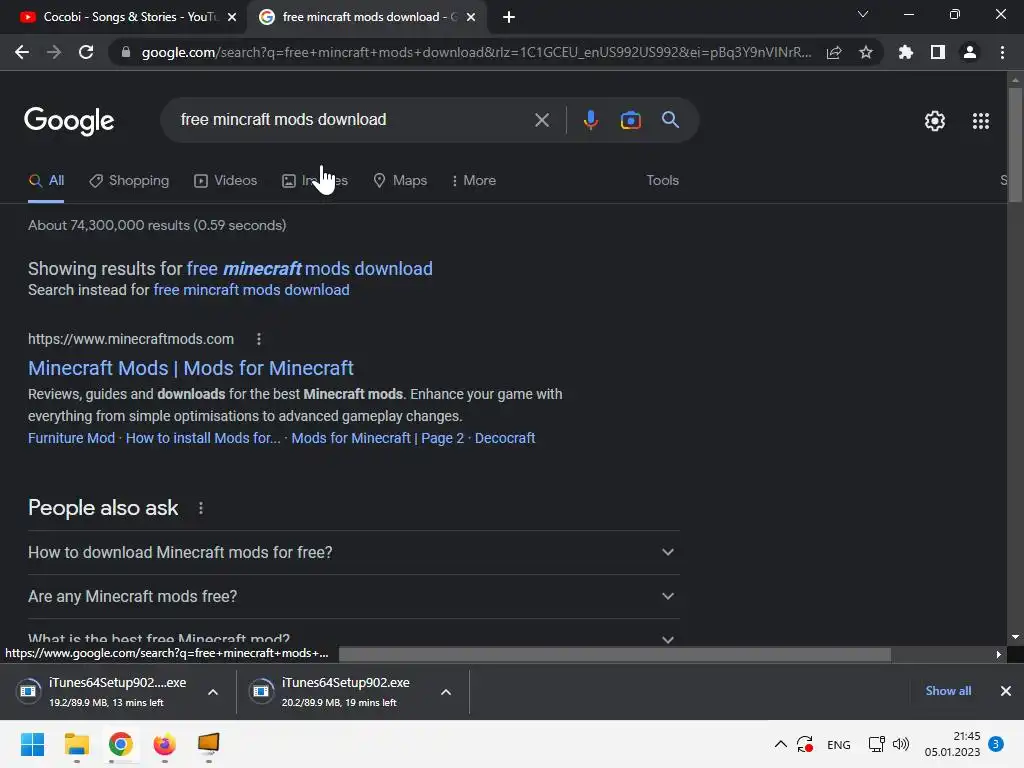Open a new browser tab
The width and height of the screenshot is (1024, 768).
[x=509, y=17]
